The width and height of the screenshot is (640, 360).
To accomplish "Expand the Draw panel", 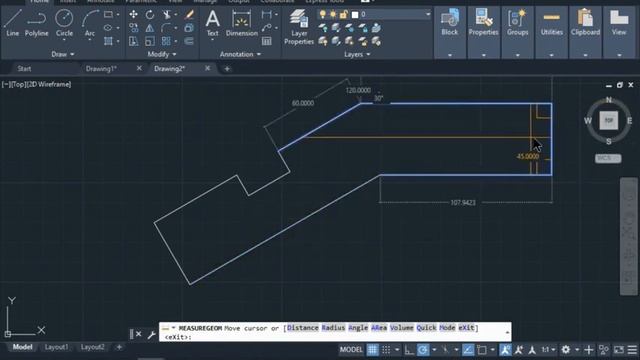I will click(63, 54).
